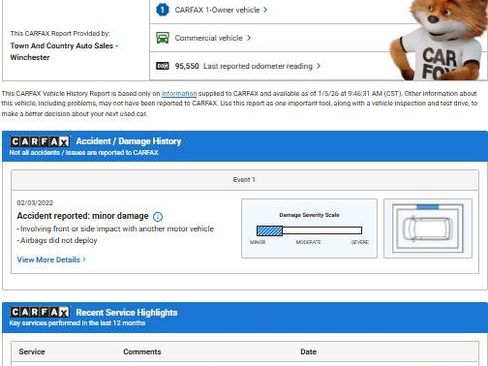Screen dimensions: 488x366
Task: Click the green commercial vehicle icon
Action: [162, 38]
